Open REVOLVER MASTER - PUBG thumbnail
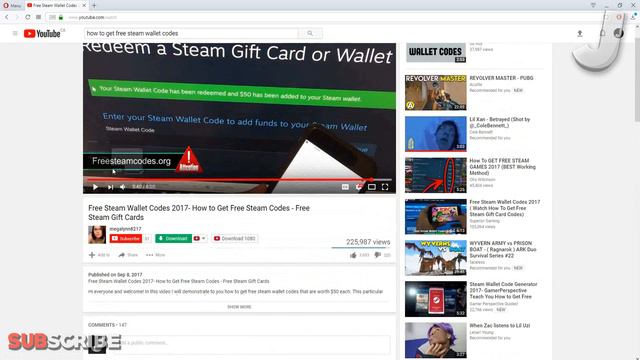640x360 pixels. (436, 93)
